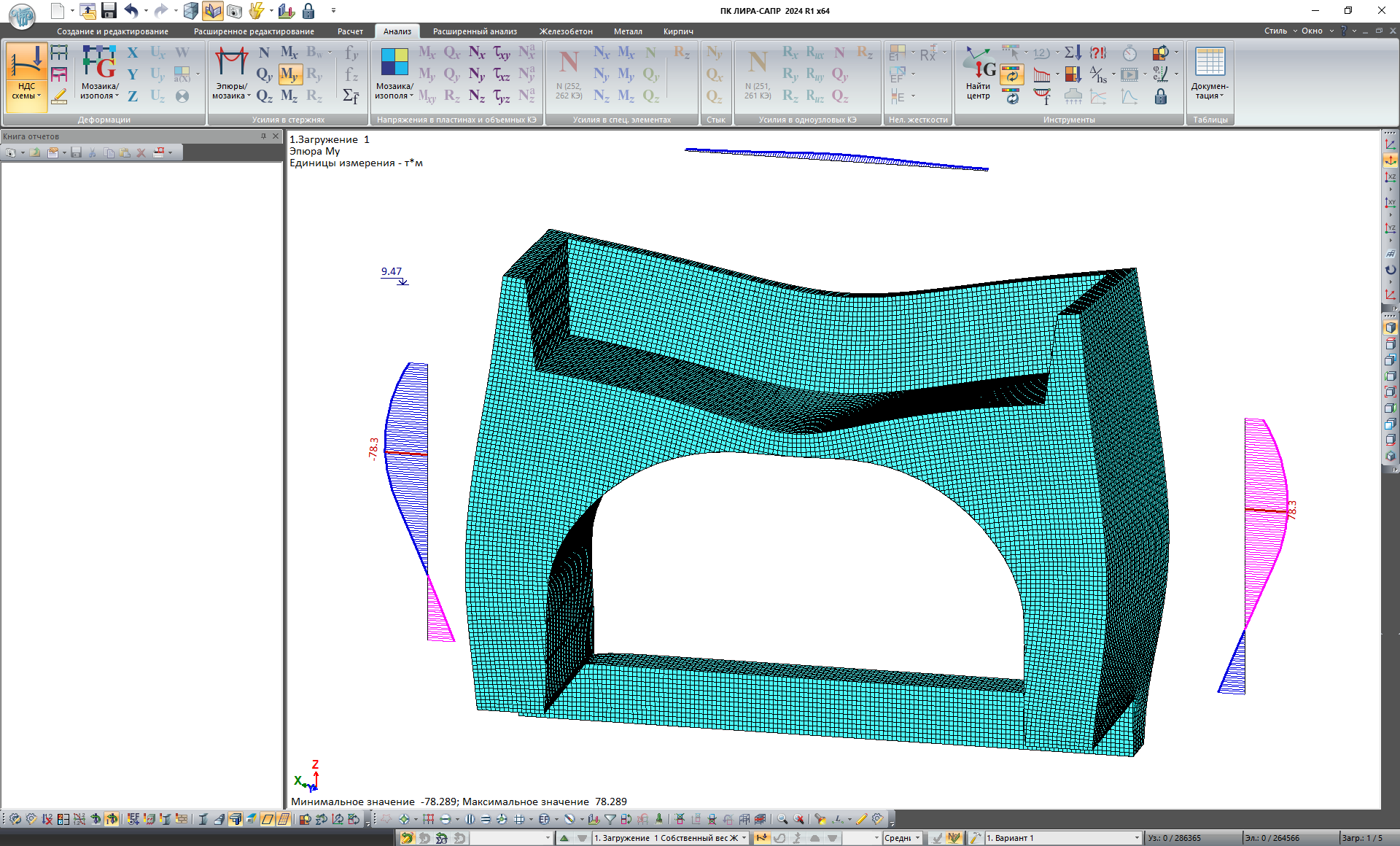
Task: Click the Save icon in quick access toolbar
Action: [x=109, y=10]
